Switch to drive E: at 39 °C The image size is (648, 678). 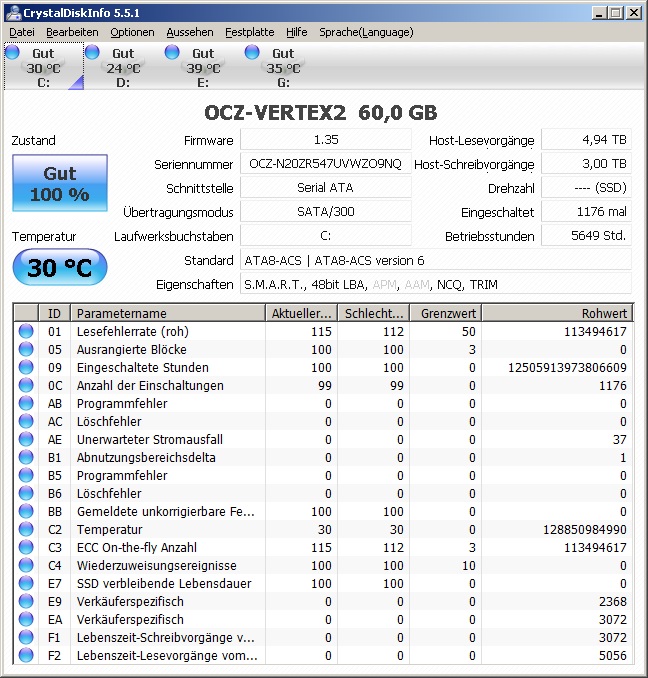pyautogui.click(x=203, y=66)
